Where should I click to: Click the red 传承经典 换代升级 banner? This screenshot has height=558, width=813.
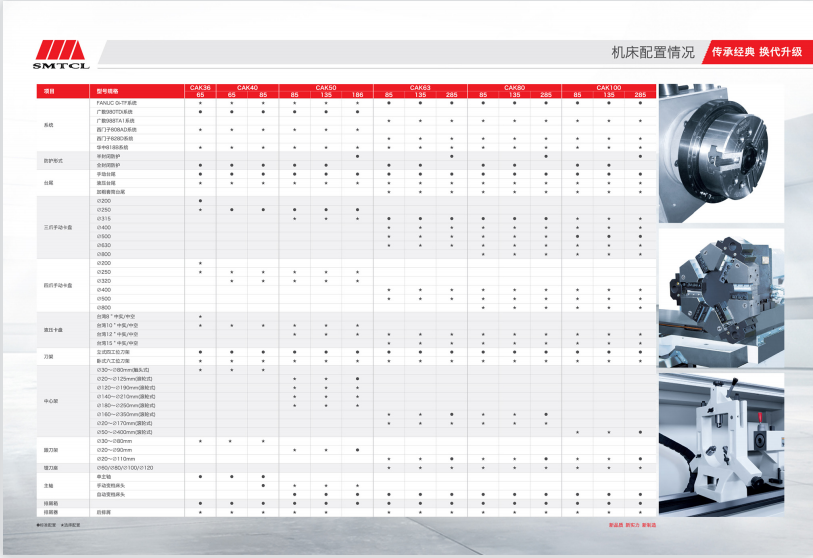[756, 52]
